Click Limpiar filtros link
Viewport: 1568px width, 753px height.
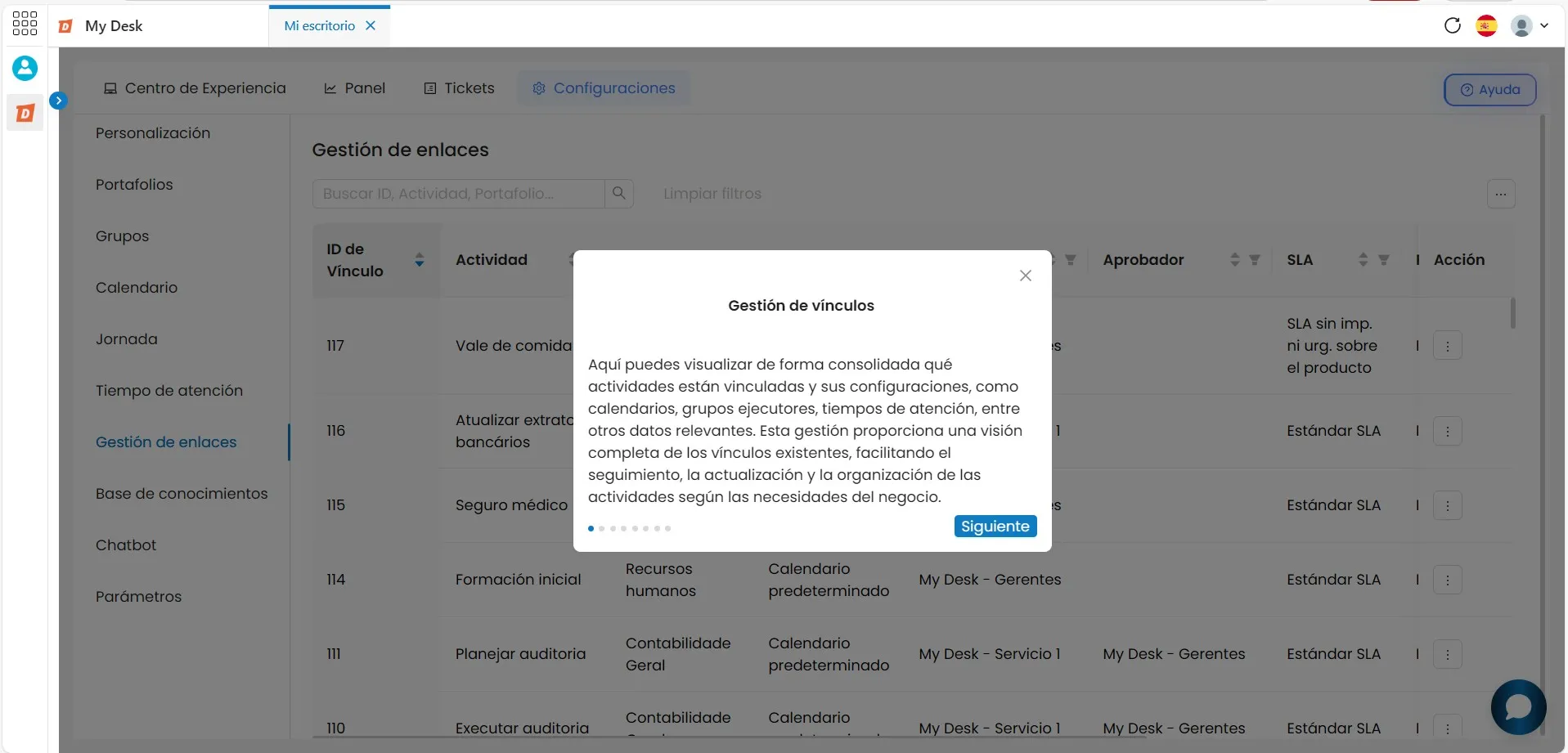click(712, 194)
